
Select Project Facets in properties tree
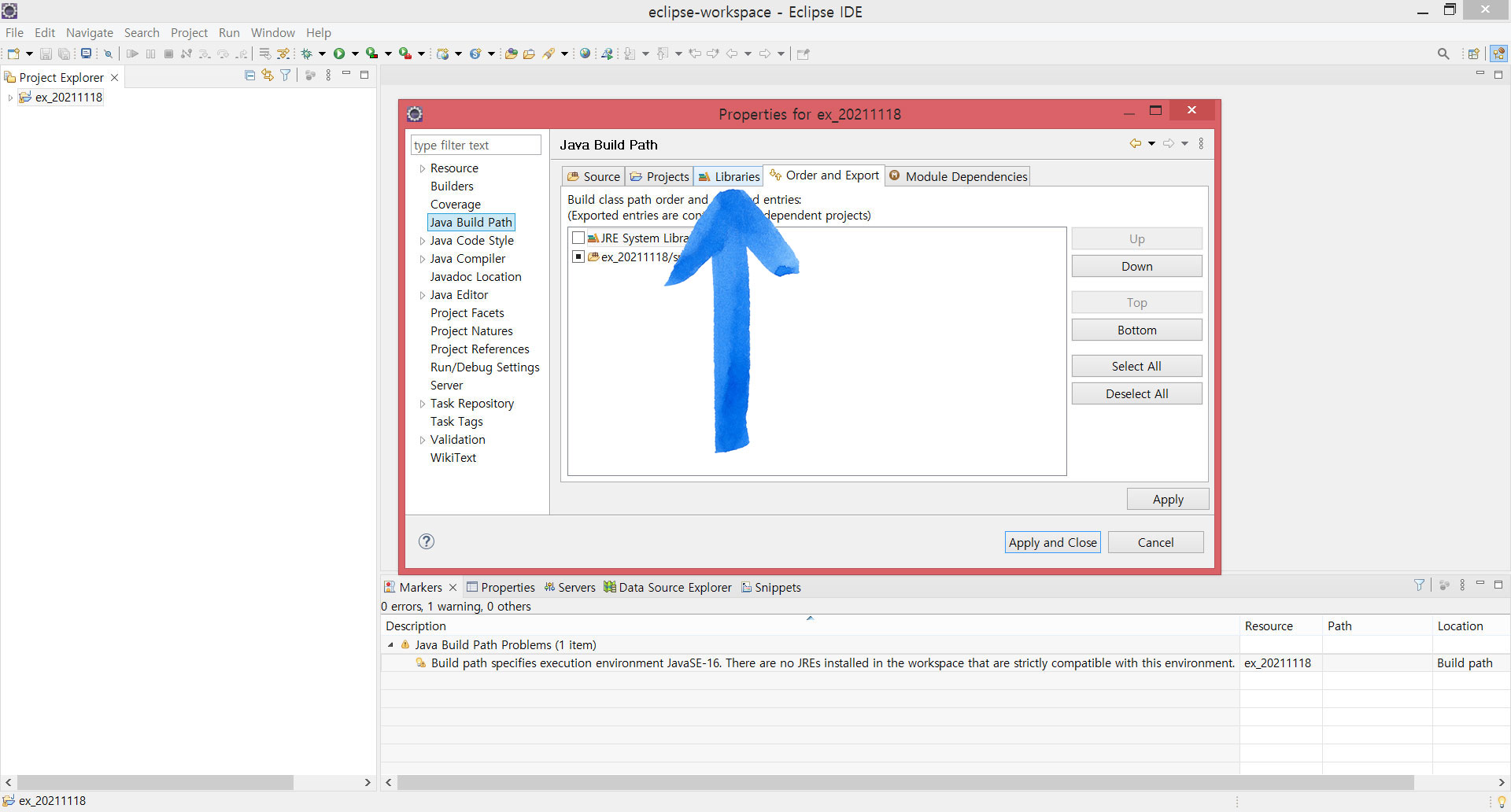coord(467,313)
